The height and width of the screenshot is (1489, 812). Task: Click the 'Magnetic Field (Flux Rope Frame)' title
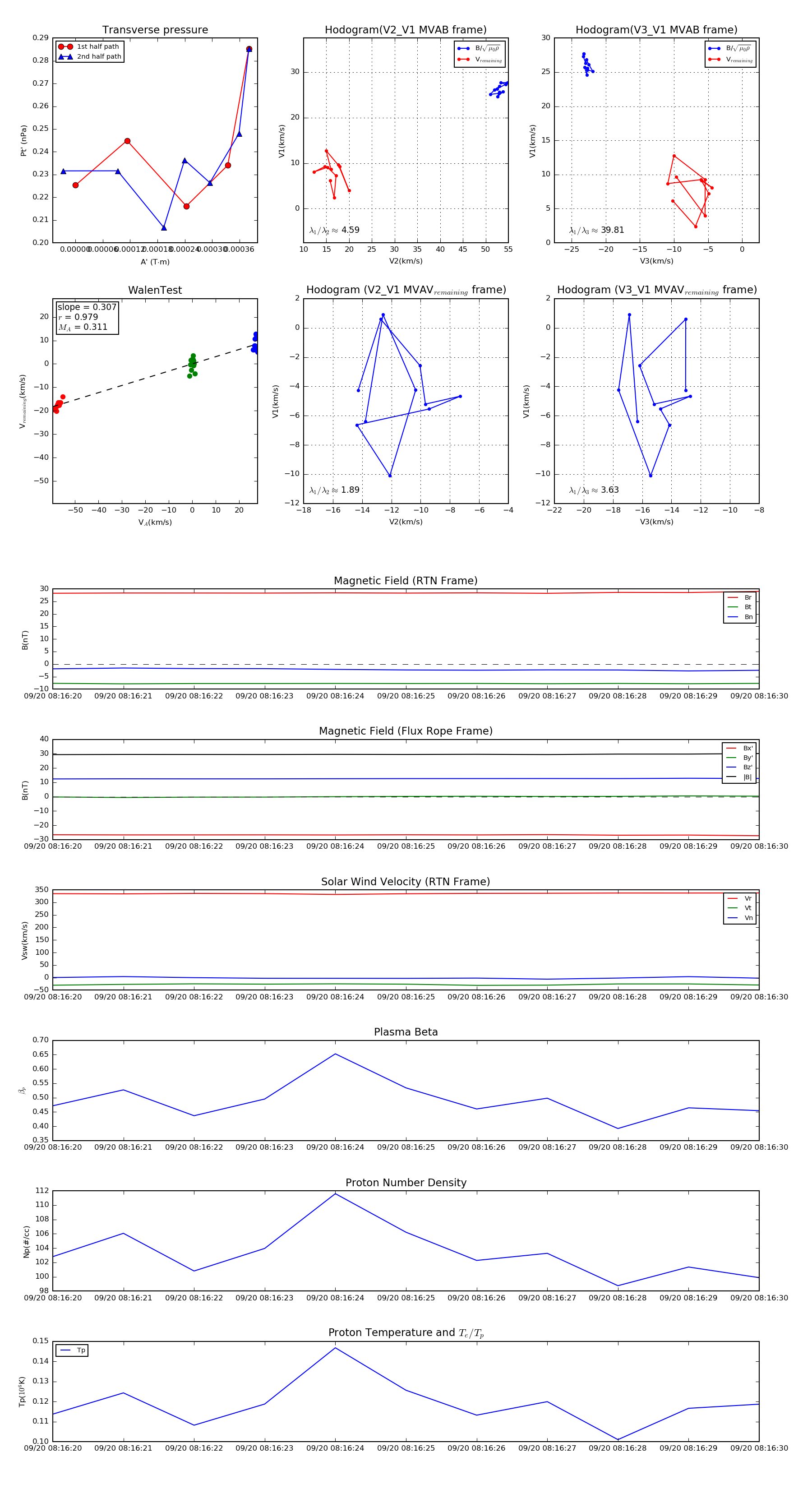click(406, 731)
